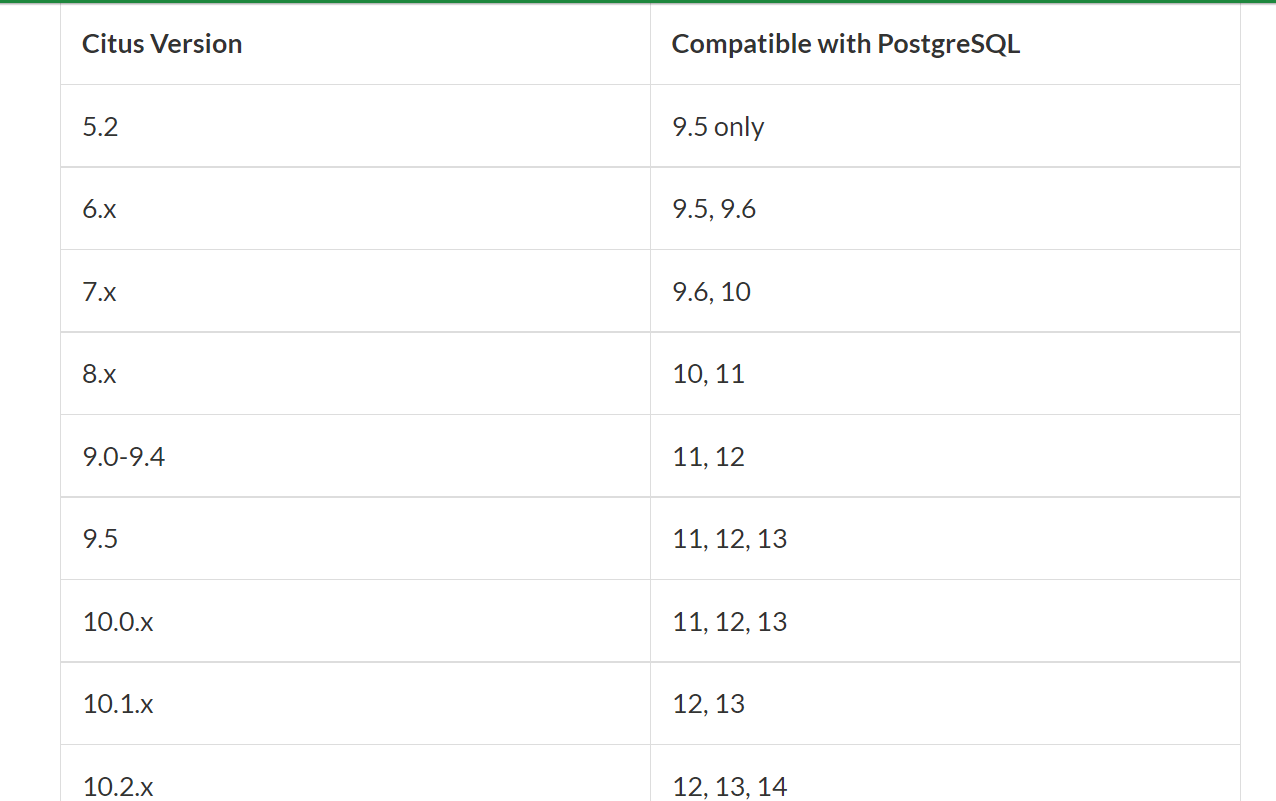Click PostgreSQL '11, 12, 13' in the Citus 9.5 row

click(729, 539)
